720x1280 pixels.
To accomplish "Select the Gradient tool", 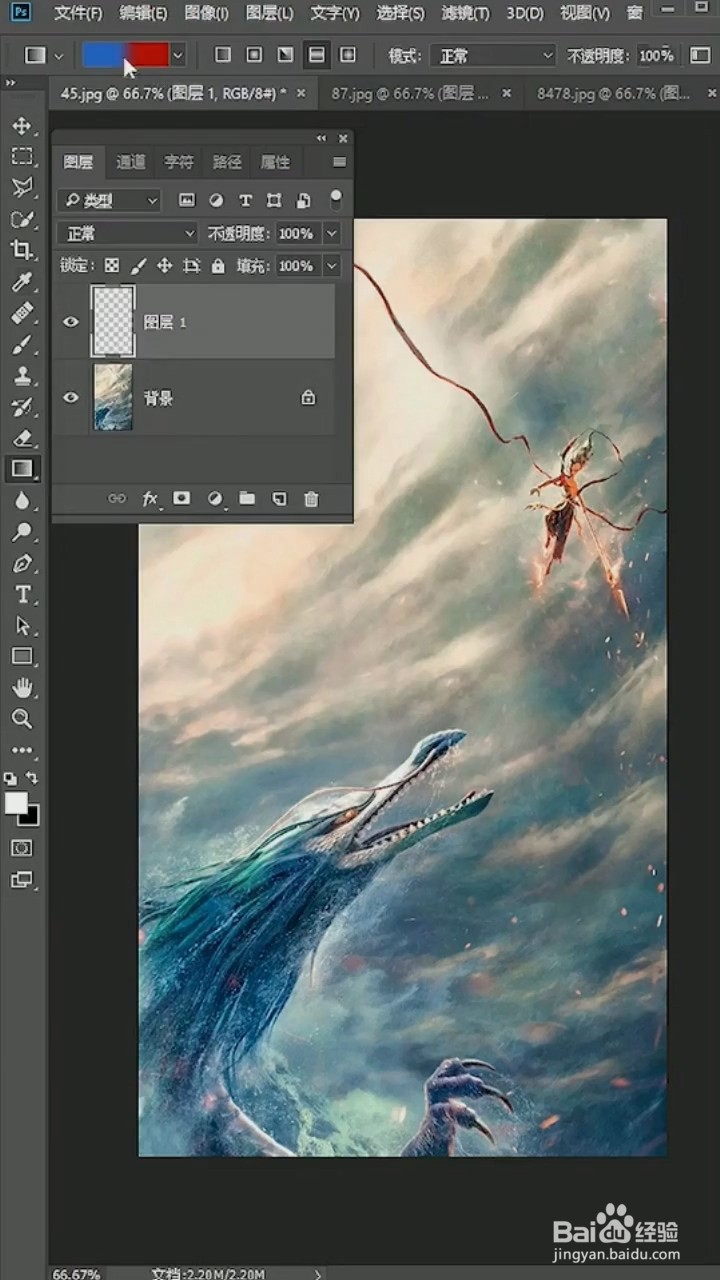I will coord(22,468).
